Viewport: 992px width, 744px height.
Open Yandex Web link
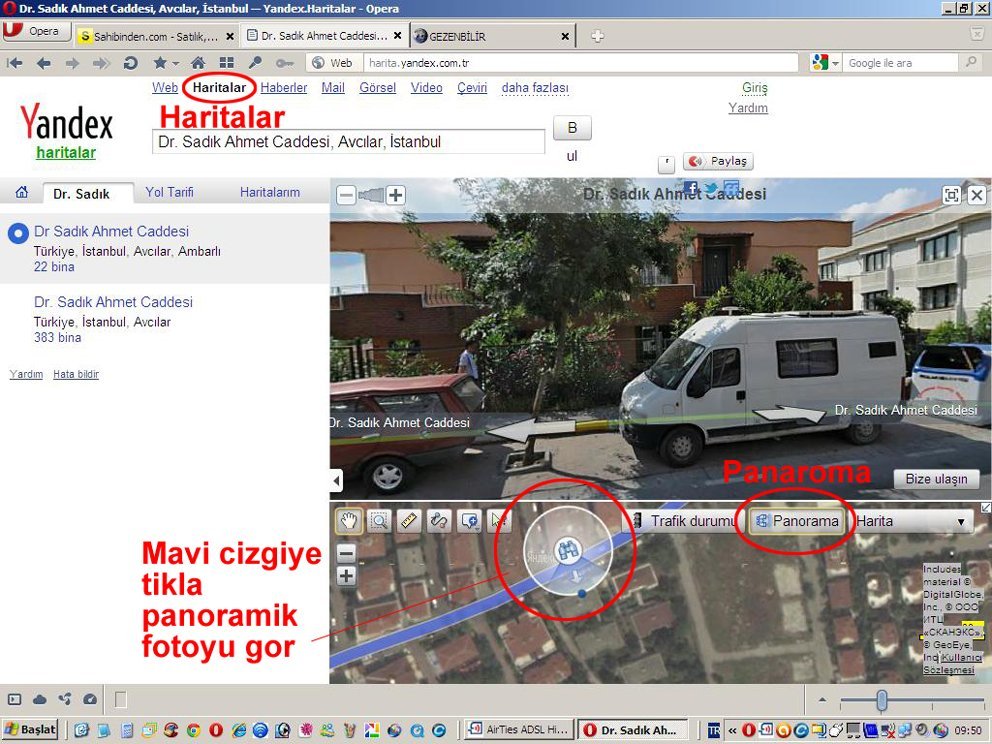pos(164,88)
